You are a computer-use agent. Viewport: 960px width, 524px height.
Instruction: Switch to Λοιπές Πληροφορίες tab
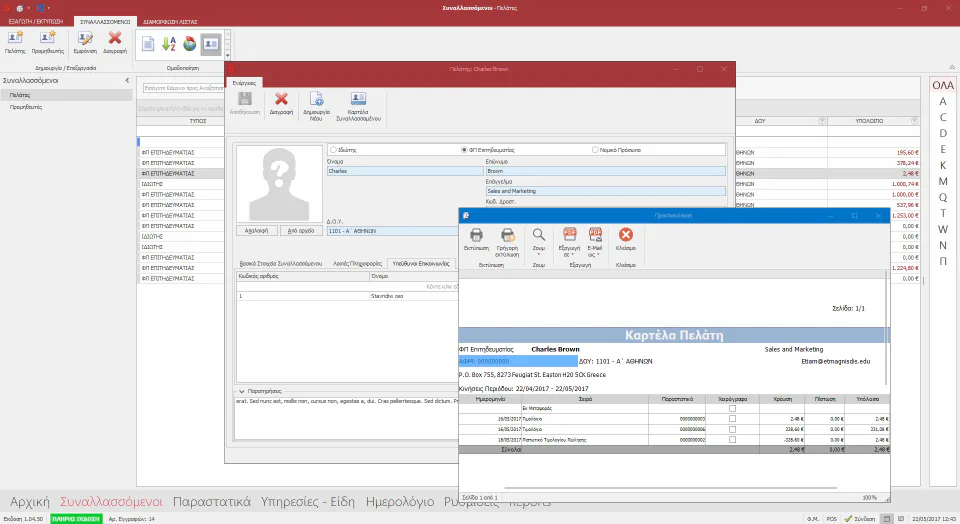tap(357, 263)
